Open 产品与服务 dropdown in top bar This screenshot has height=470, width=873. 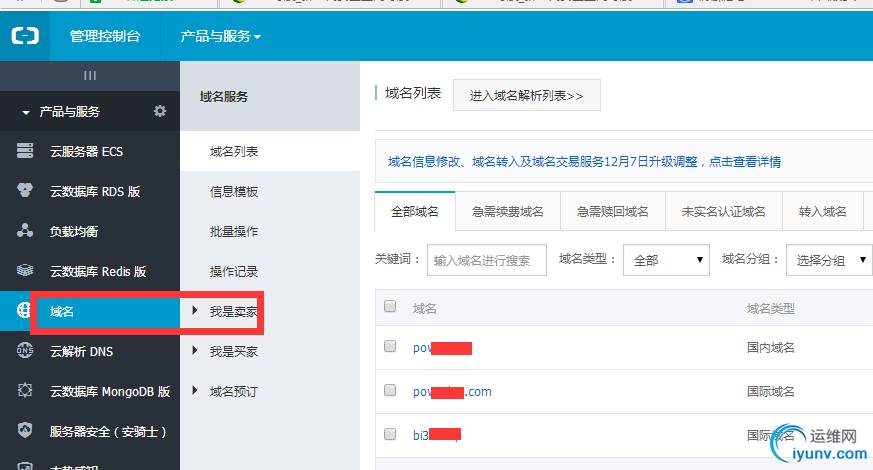(x=220, y=36)
